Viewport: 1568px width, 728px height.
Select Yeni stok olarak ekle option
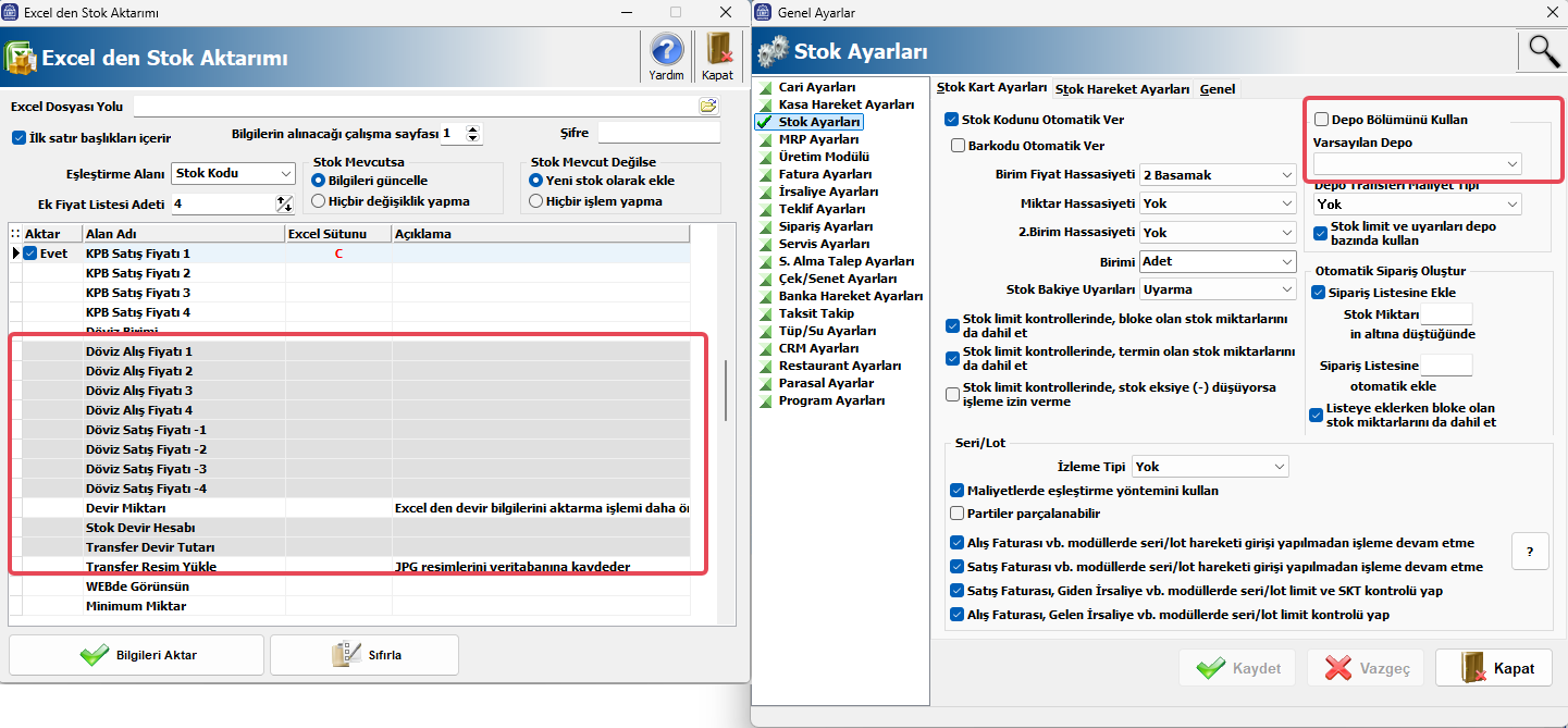click(x=535, y=181)
